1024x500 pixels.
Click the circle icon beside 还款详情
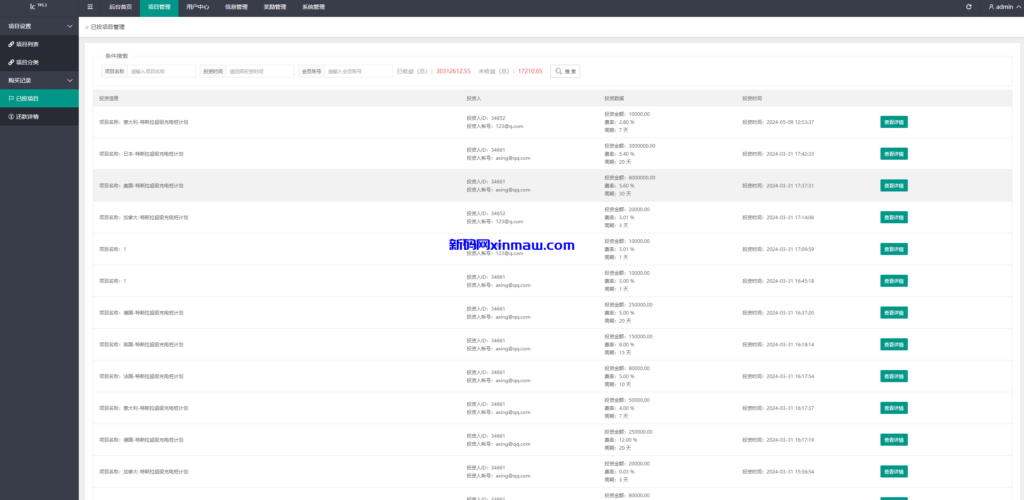coord(11,117)
